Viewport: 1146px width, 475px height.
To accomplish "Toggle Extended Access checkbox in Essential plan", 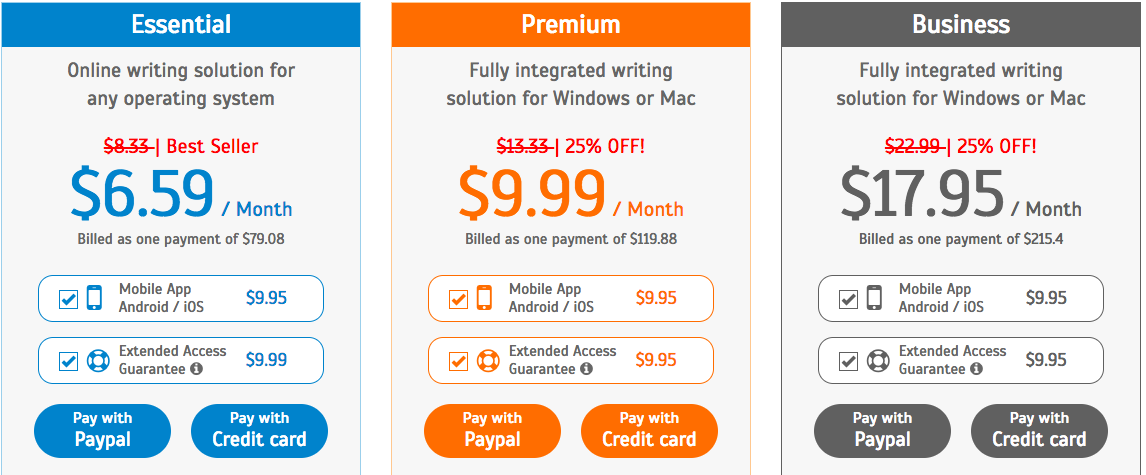I will (68, 361).
